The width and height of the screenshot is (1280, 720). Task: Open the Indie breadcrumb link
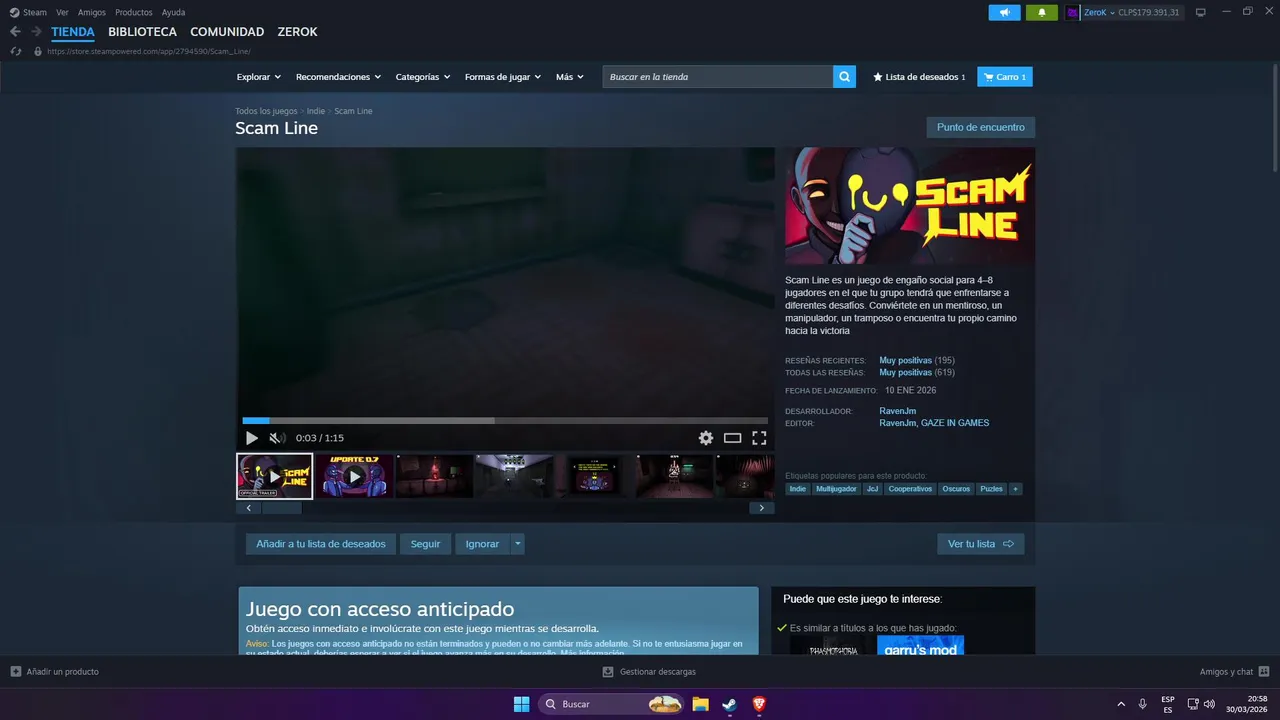tap(316, 111)
